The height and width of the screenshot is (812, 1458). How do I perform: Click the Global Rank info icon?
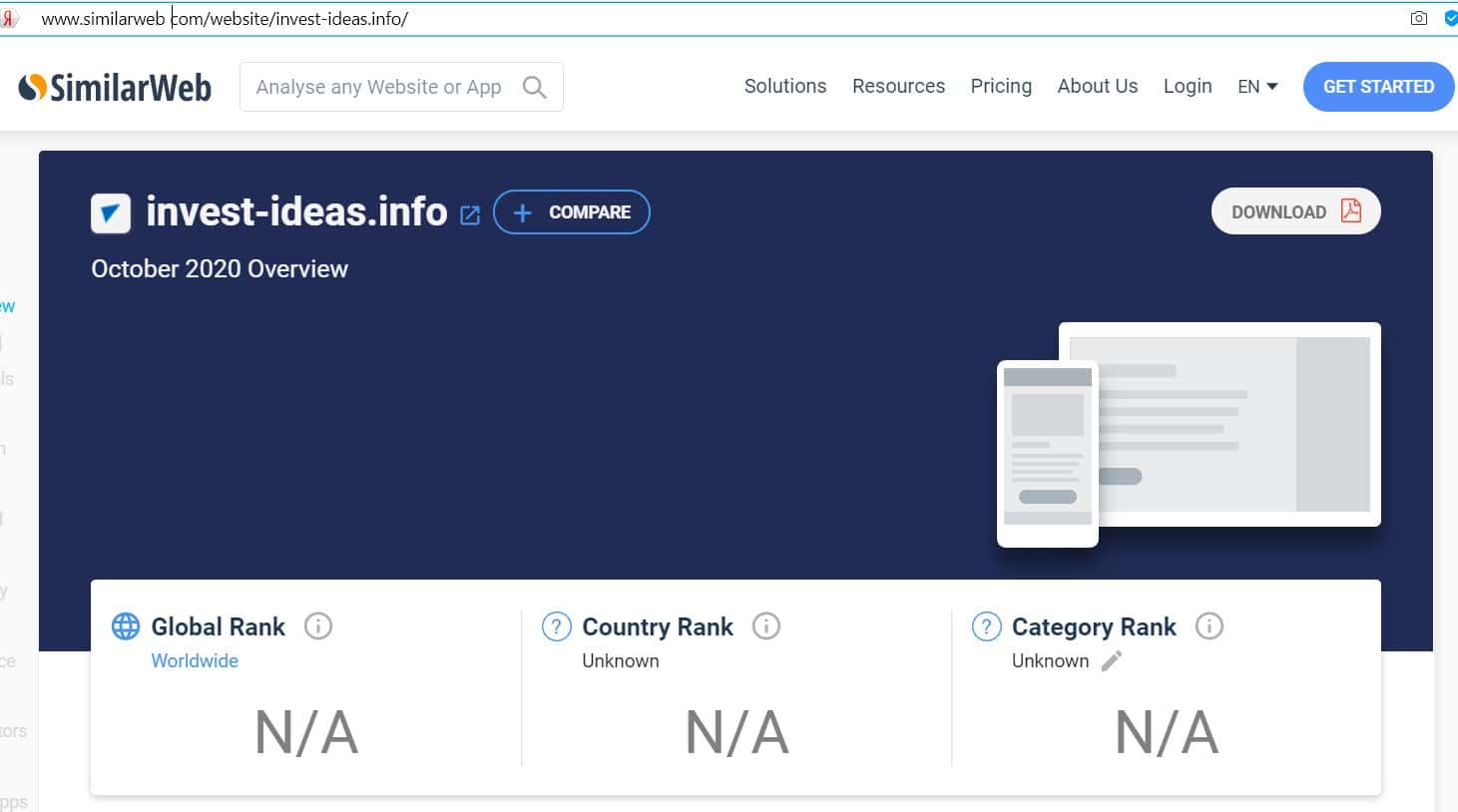click(317, 626)
